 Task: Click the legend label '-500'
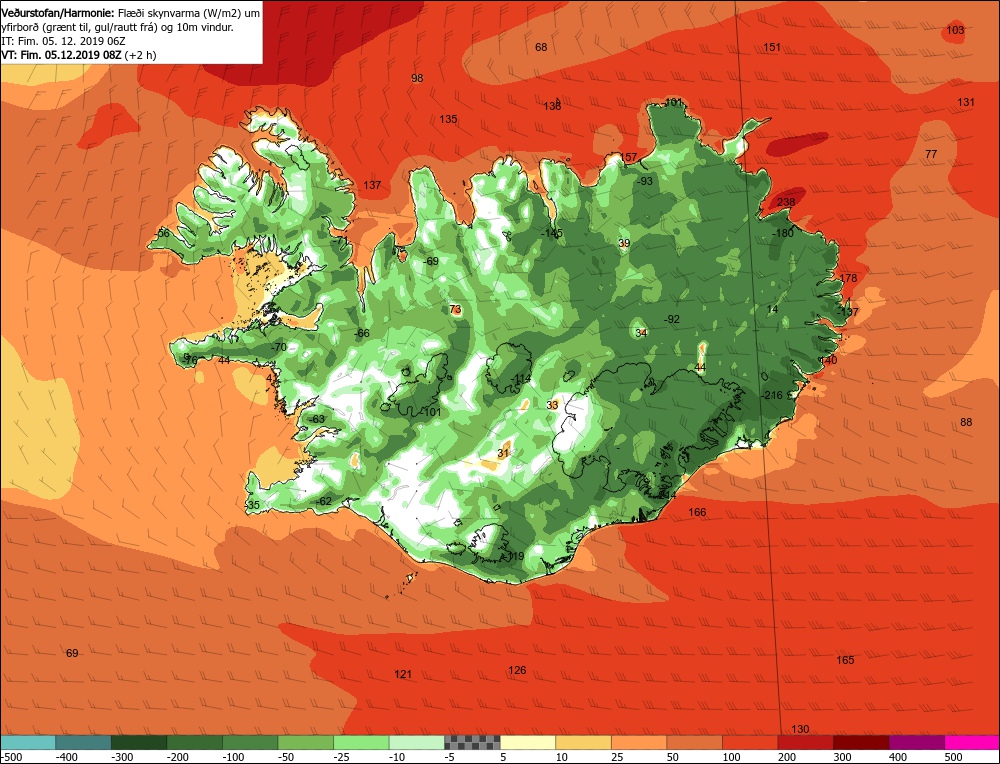pos(11,757)
